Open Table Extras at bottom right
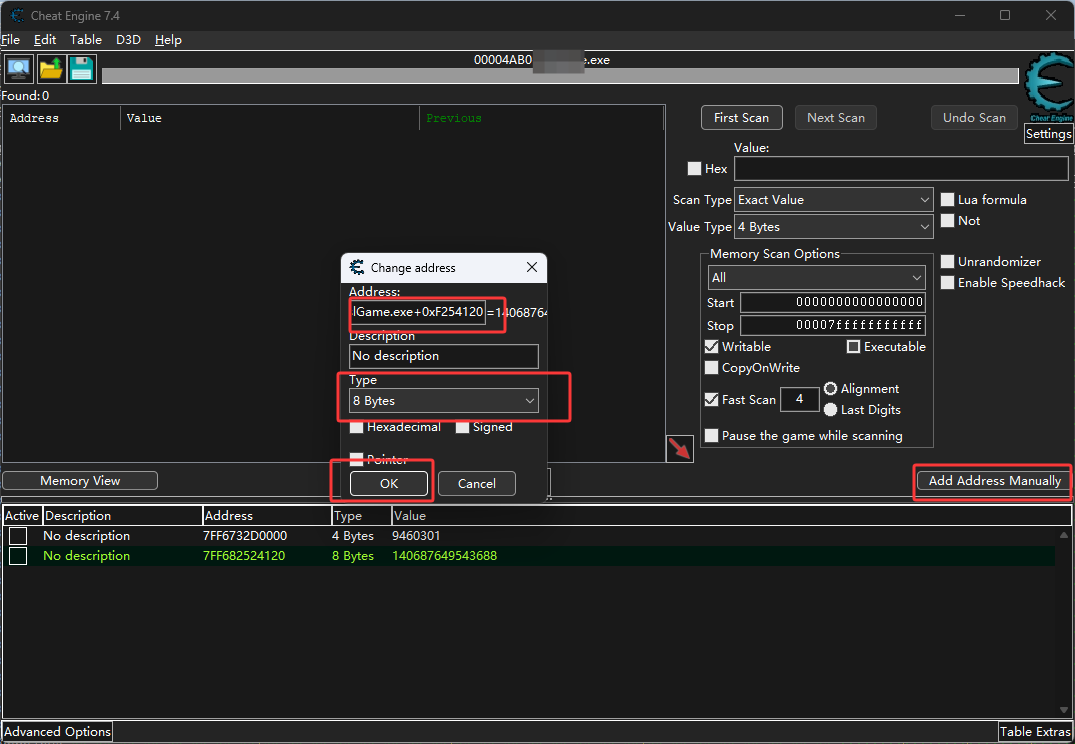Screen dimensions: 1075x744 click(x=1035, y=732)
